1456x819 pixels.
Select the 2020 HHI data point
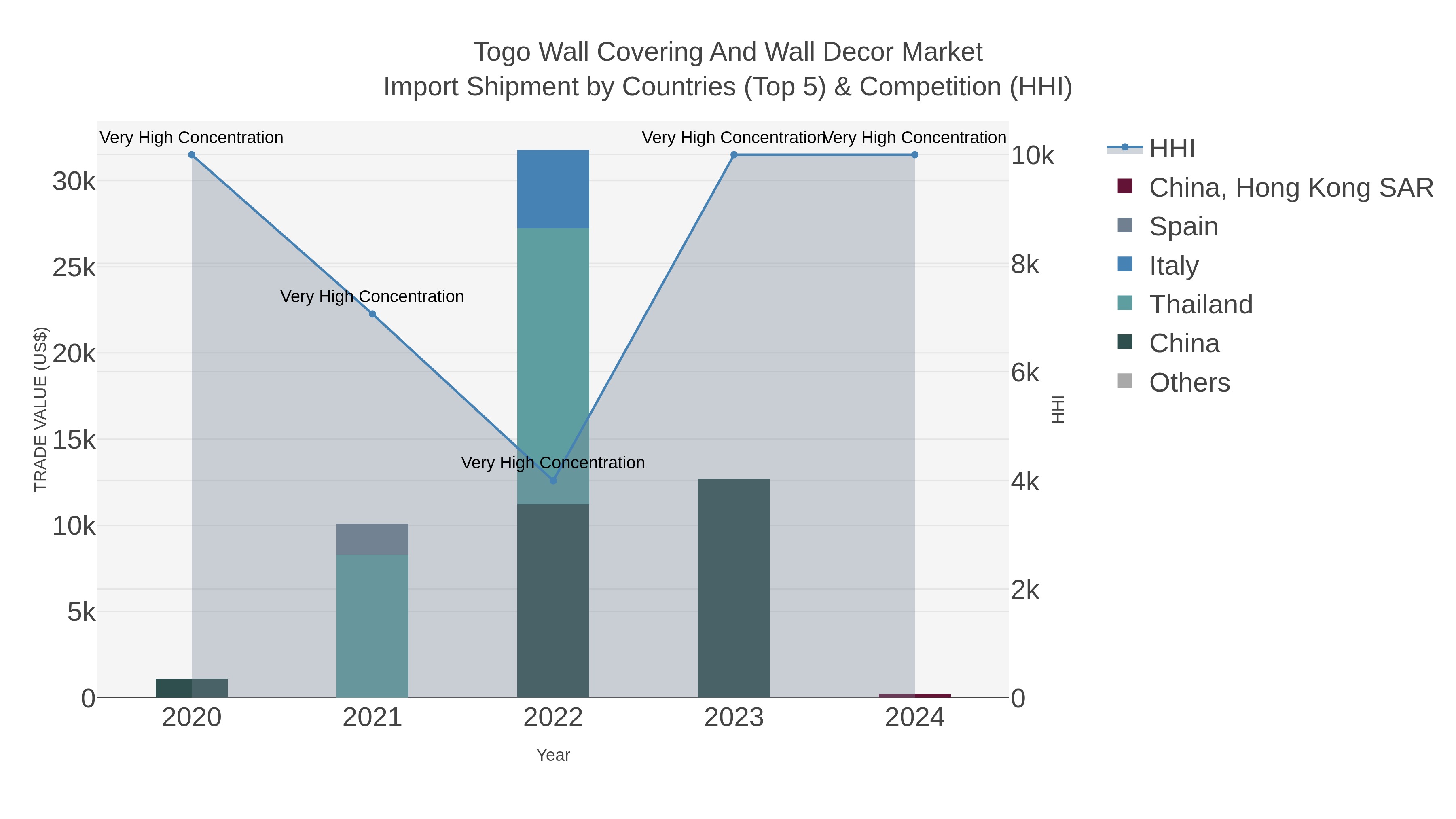coord(192,155)
